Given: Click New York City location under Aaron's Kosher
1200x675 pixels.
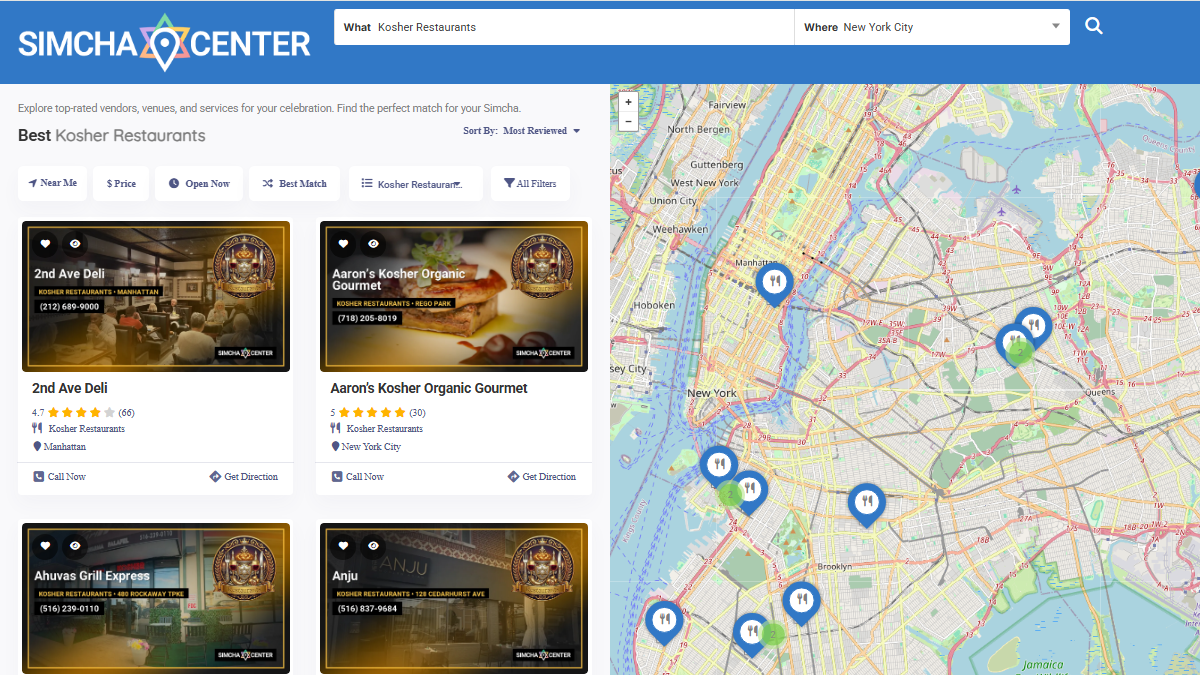Looking at the screenshot, I should coord(371,447).
